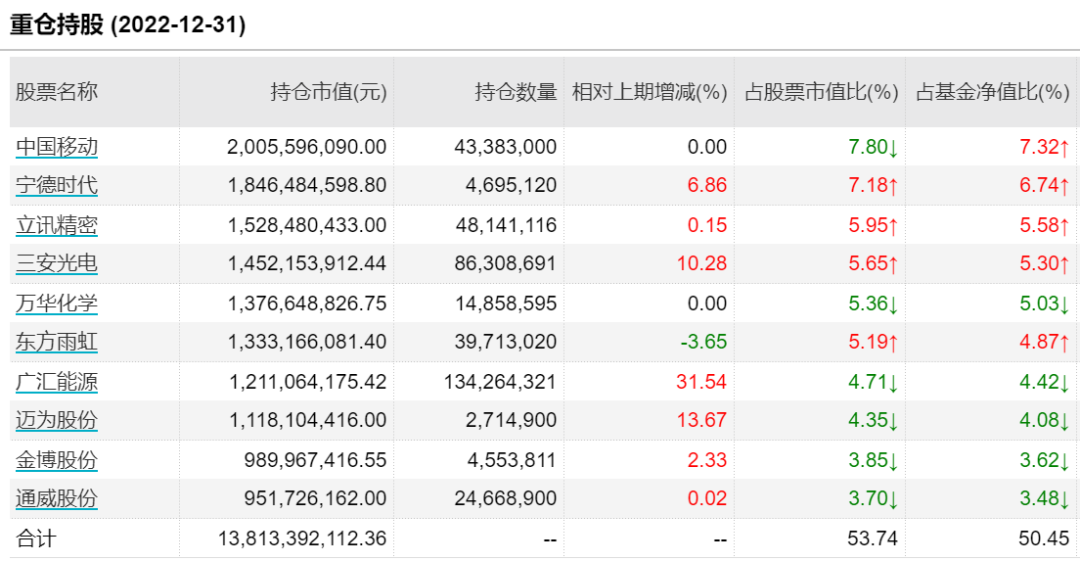Select change value 31.54 for 广汇能源
The height and width of the screenshot is (561, 1080).
tap(702, 382)
